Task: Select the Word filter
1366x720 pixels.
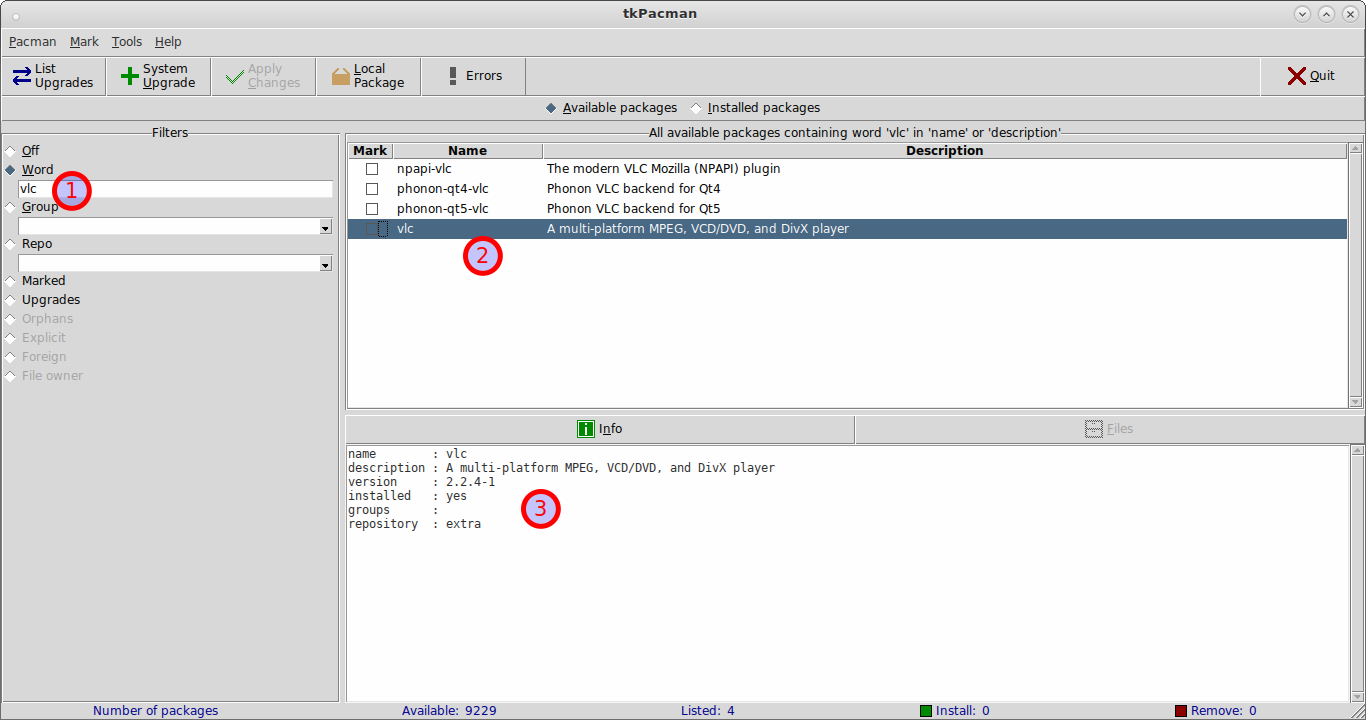Action: click(29, 170)
